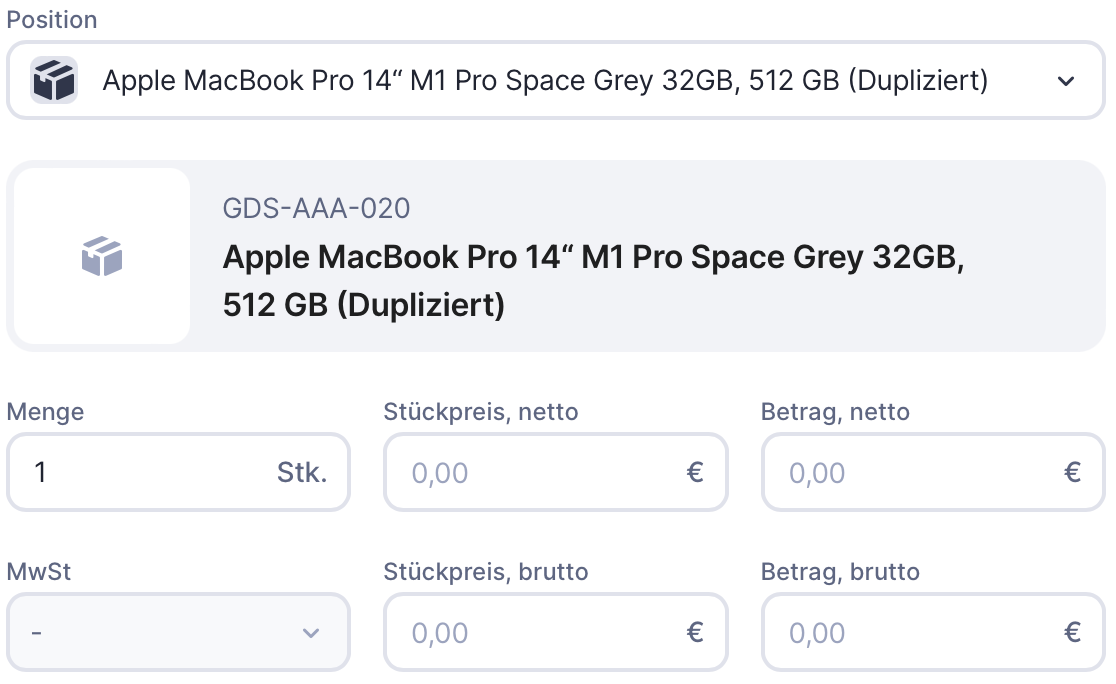Click the euro symbol in Stückpreis, netto
Image resolution: width=1116 pixels, height=684 pixels.
[695, 472]
